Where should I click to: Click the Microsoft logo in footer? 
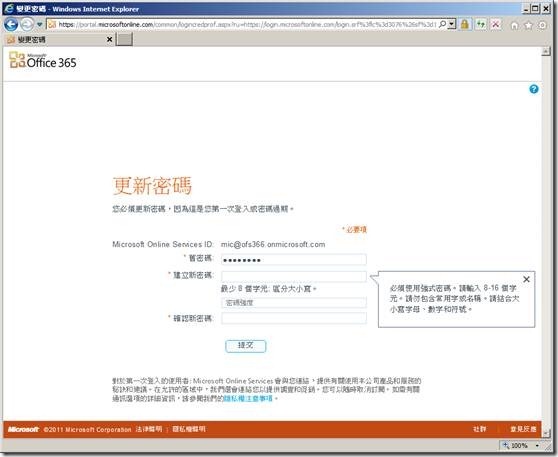tap(23, 429)
